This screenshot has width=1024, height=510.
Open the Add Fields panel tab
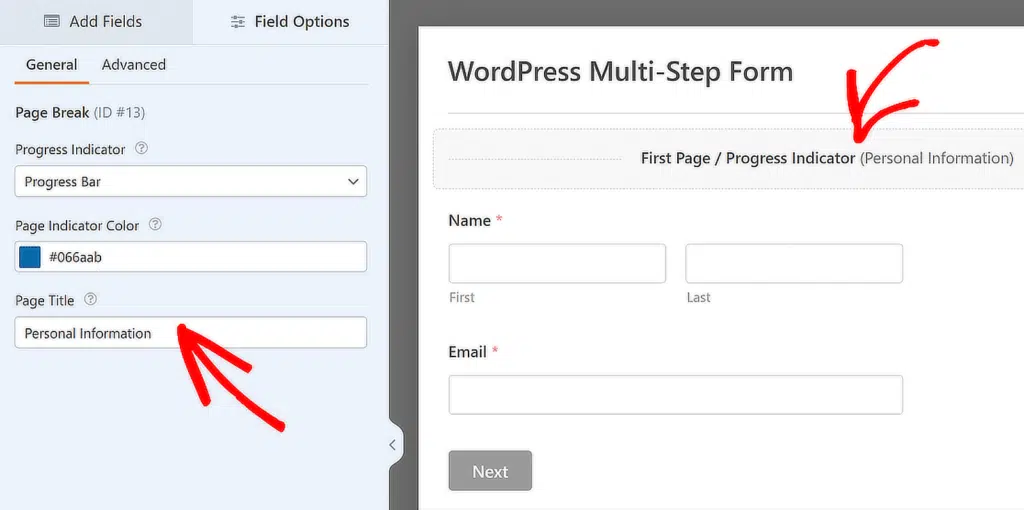pos(96,22)
